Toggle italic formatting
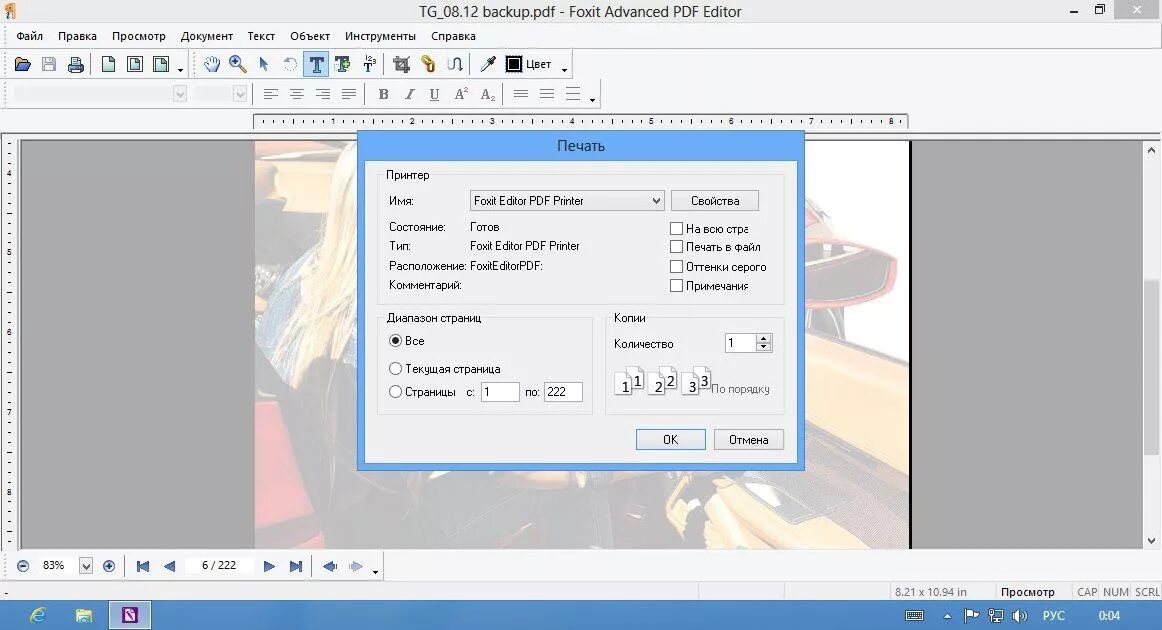This screenshot has width=1162, height=630. [x=409, y=94]
